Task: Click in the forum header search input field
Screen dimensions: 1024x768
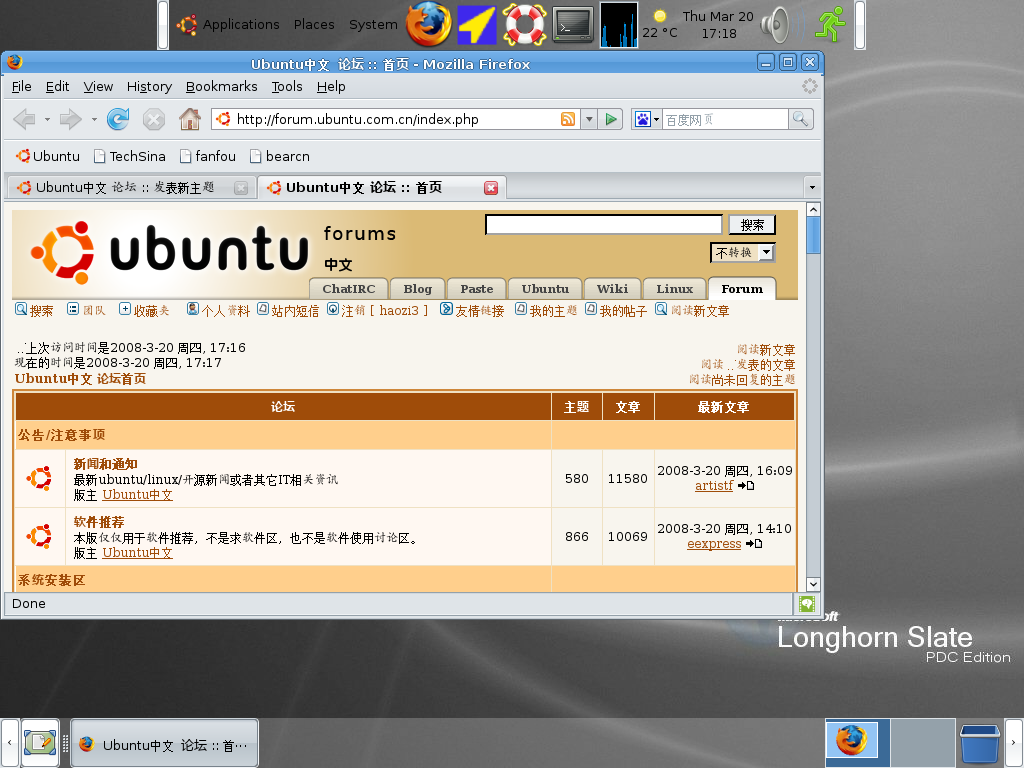Action: [x=604, y=225]
